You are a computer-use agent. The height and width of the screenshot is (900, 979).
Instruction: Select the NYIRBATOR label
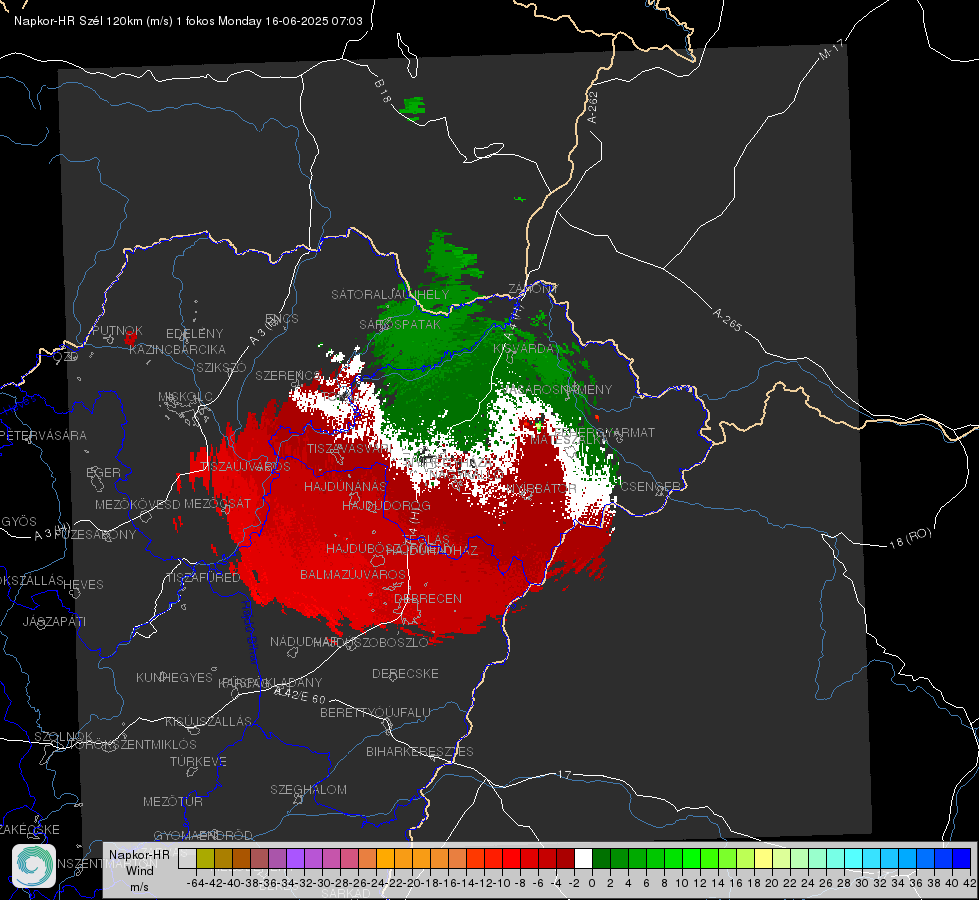click(541, 488)
